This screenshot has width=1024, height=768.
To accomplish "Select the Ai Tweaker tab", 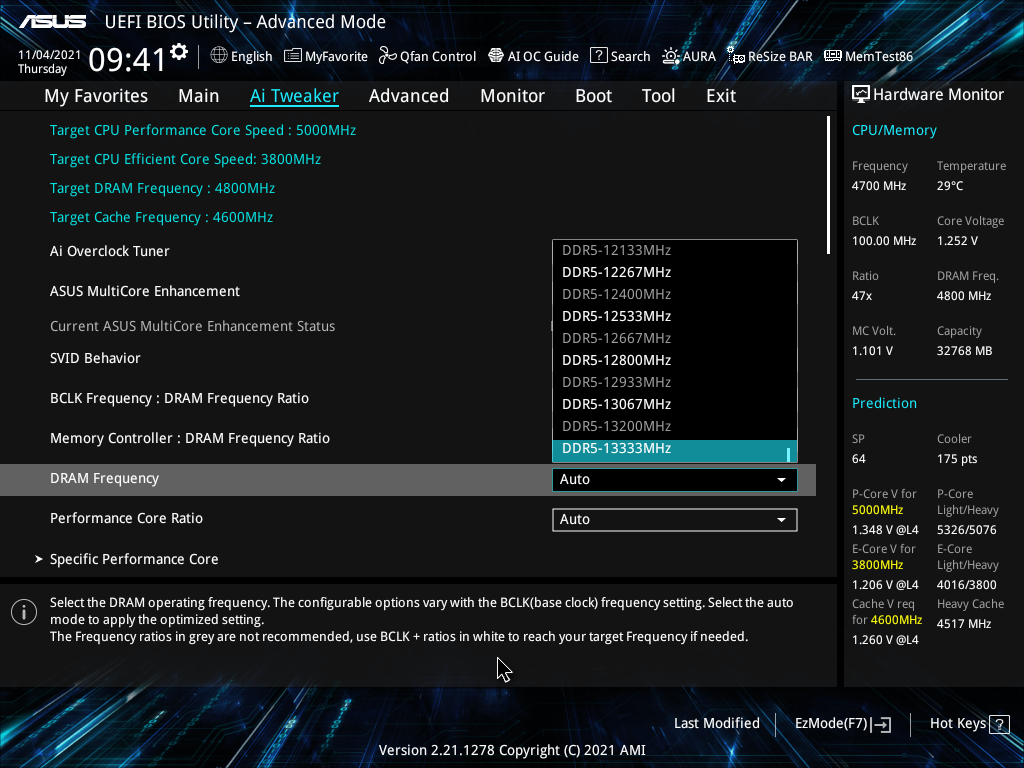I will [294, 96].
